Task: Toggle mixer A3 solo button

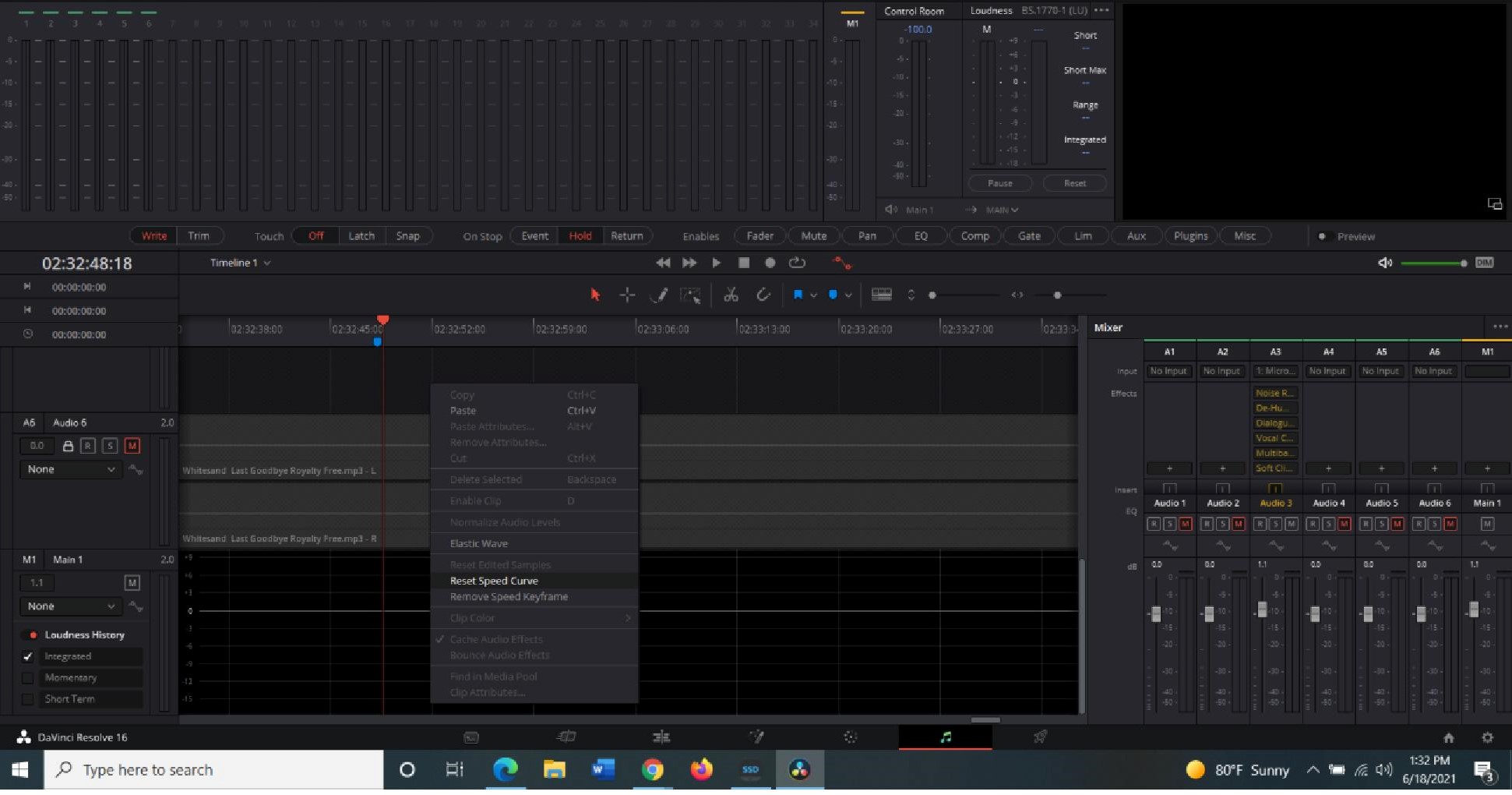Action: 1275,524
